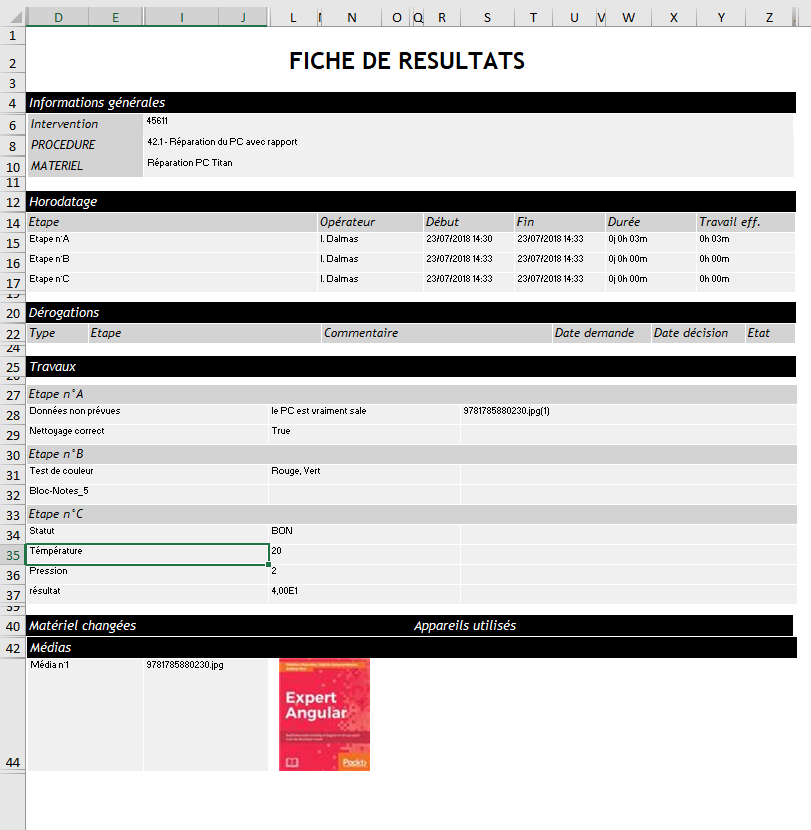Select the Etat column heading

pyautogui.click(x=770, y=333)
